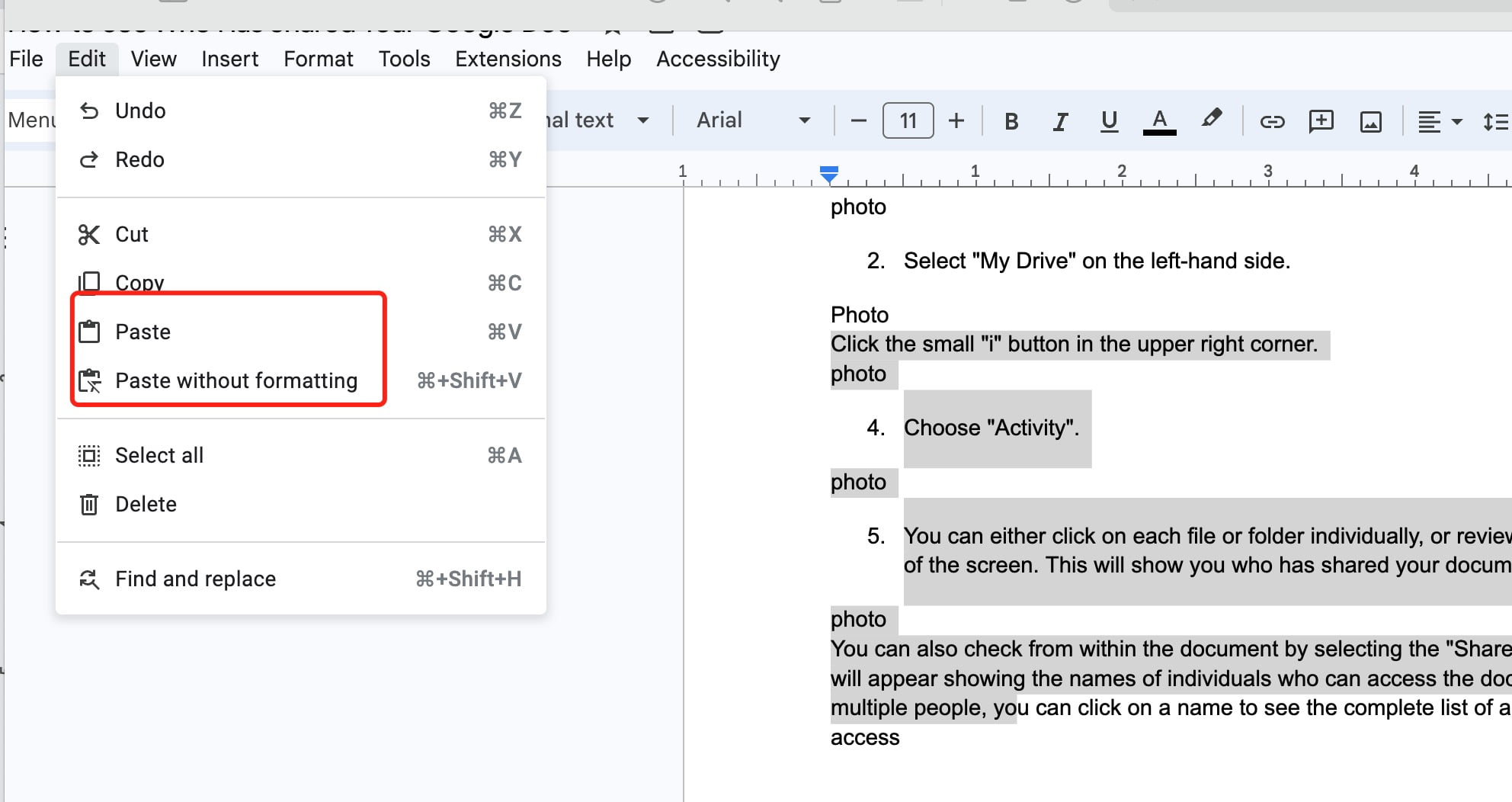Open the View menu
This screenshot has width=1512, height=802.
(x=153, y=59)
